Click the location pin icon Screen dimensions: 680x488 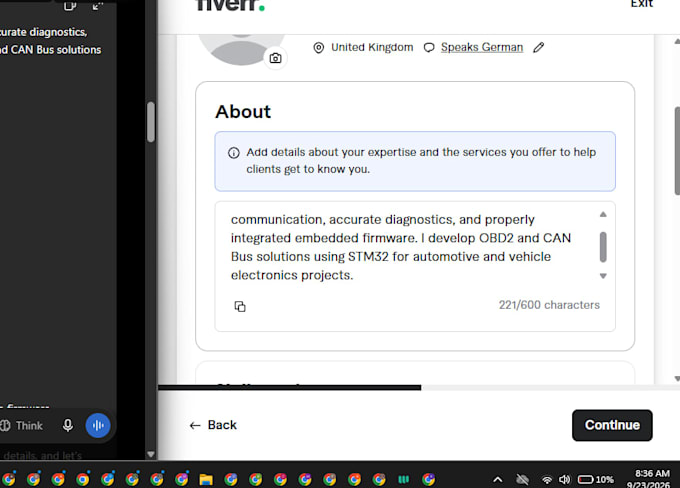[318, 48]
